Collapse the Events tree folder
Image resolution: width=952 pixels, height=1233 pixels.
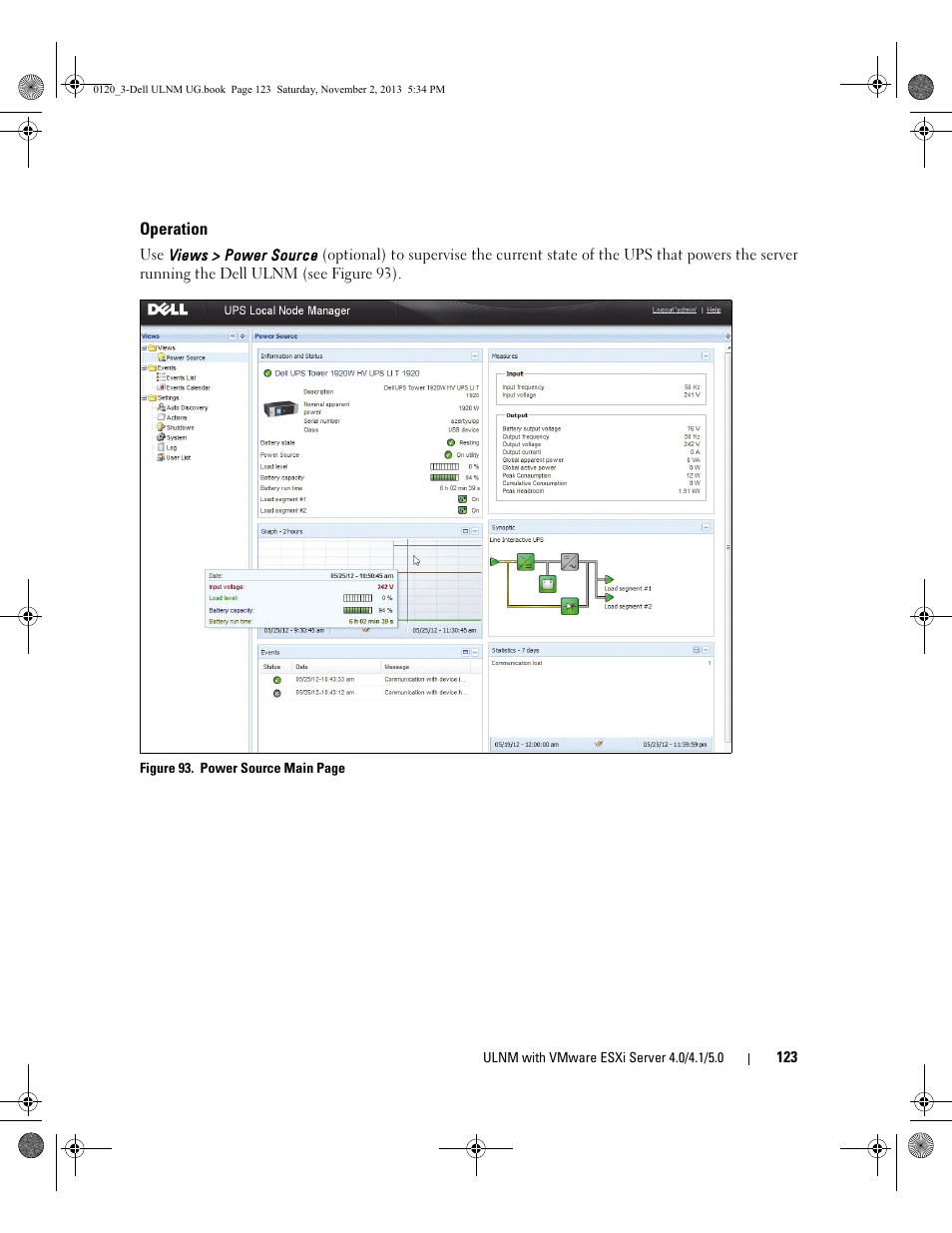click(x=144, y=368)
